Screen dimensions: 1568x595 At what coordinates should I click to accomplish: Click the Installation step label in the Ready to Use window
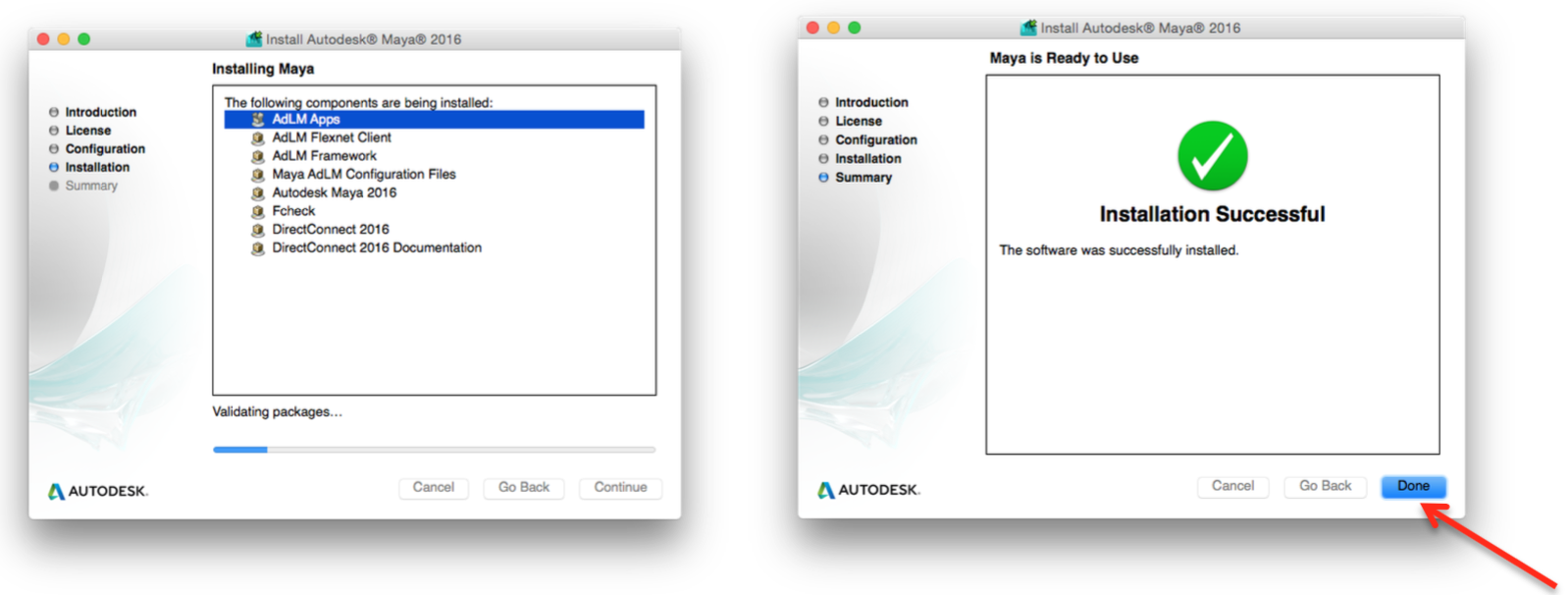coord(868,159)
